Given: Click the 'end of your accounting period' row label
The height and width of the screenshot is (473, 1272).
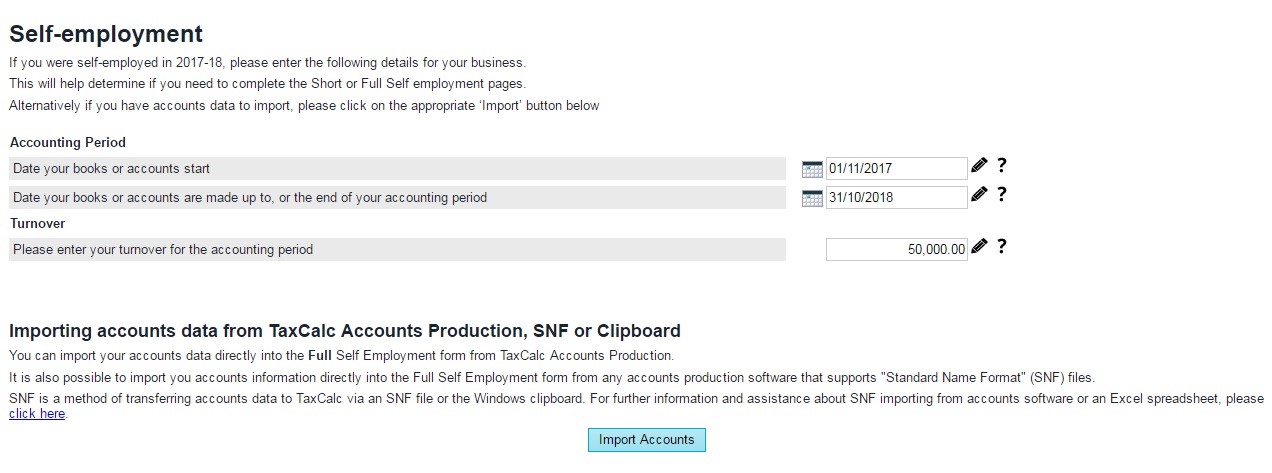Looking at the screenshot, I should click(250, 198).
